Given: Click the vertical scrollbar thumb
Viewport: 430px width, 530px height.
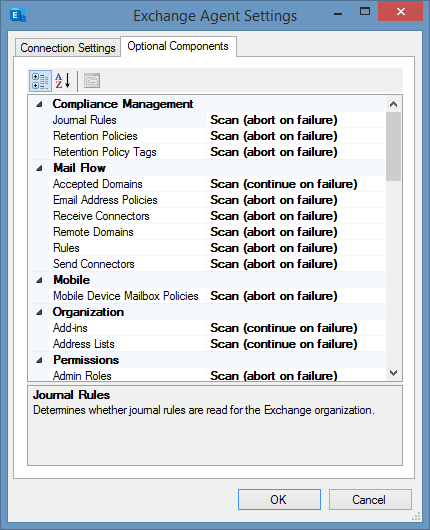Looking at the screenshot, I should (x=393, y=146).
